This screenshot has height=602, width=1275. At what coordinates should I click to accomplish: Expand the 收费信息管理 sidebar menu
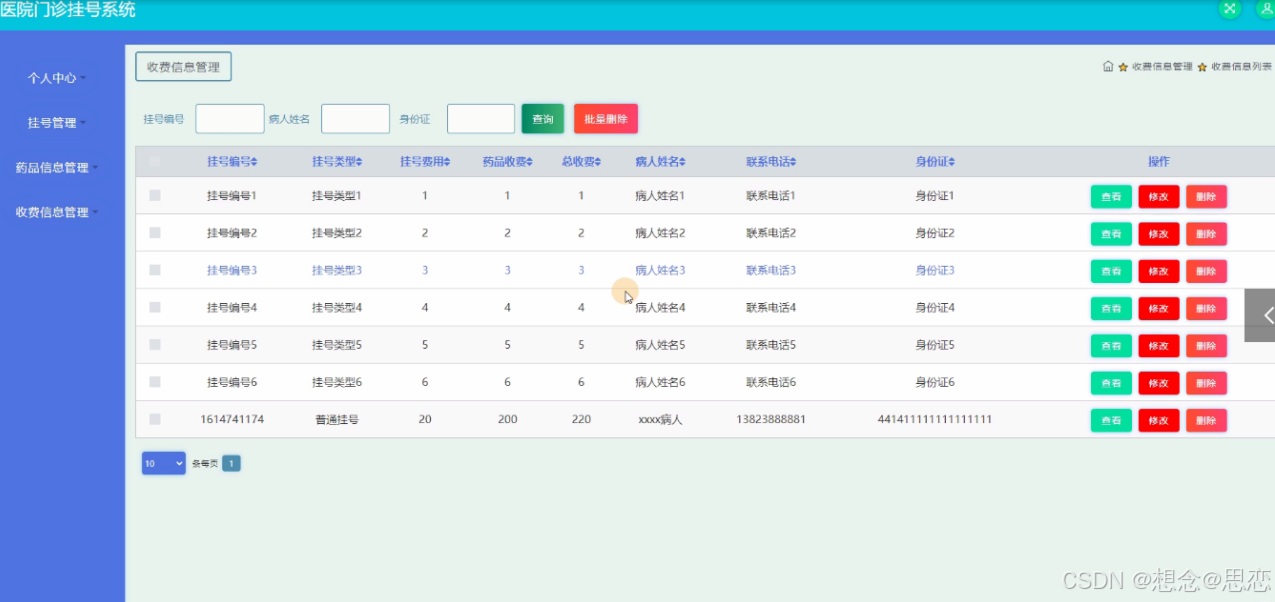pyautogui.click(x=56, y=212)
